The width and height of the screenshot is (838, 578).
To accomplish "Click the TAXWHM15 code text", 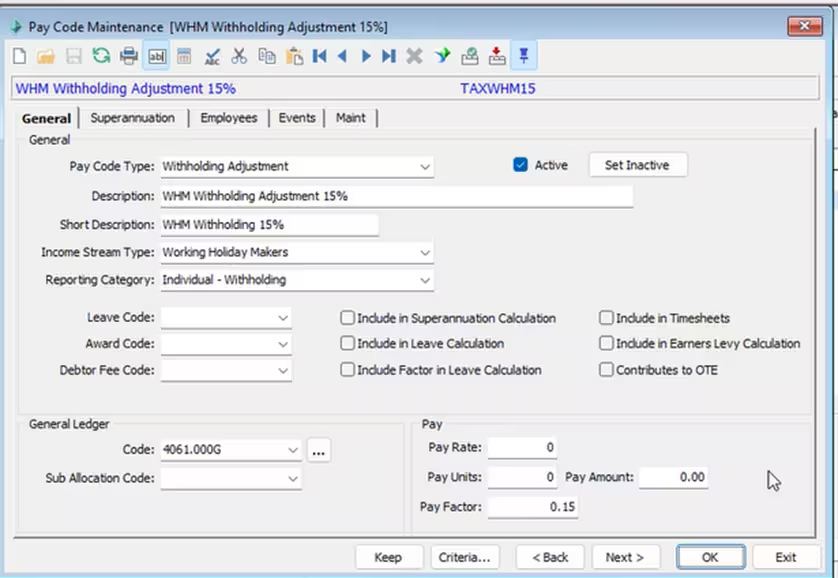I will click(498, 89).
